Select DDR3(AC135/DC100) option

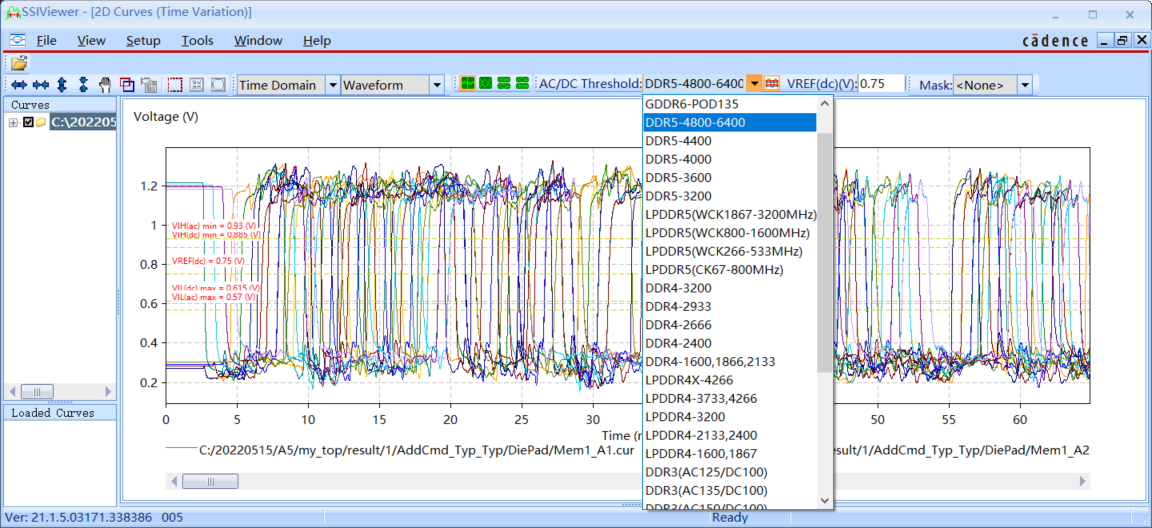730,490
